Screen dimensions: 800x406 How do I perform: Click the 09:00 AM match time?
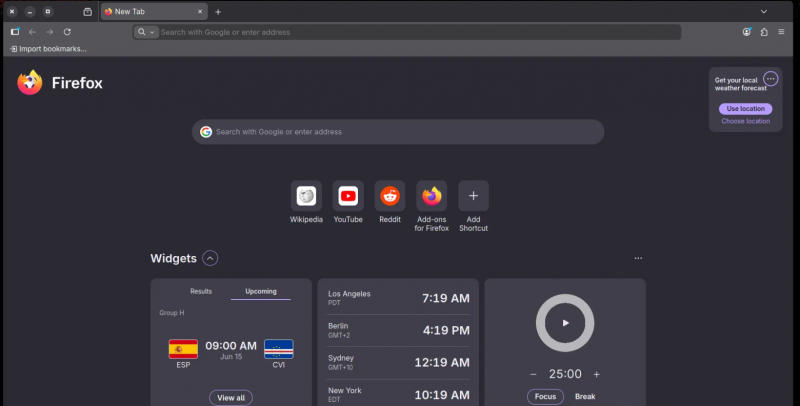[231, 345]
